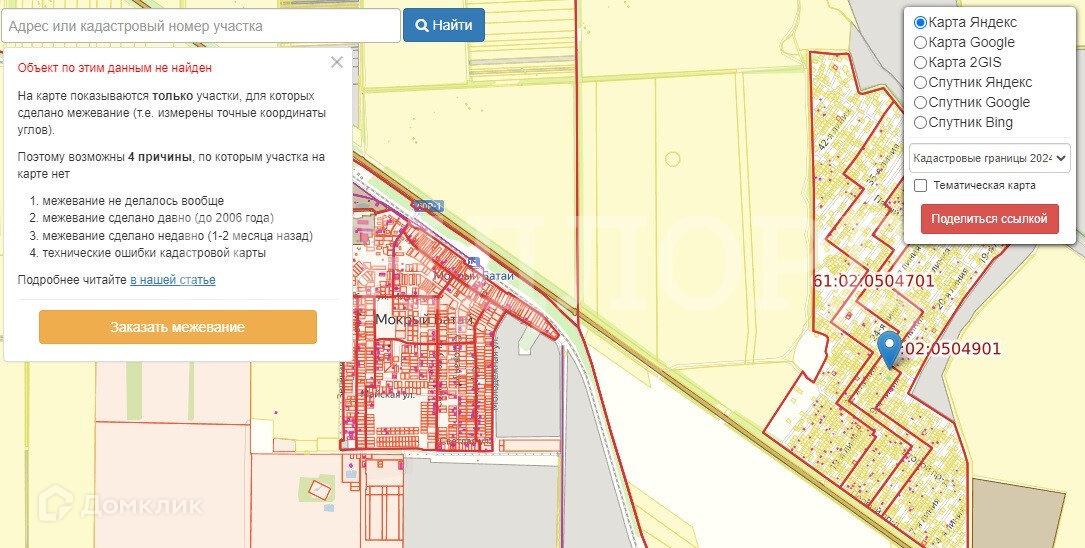Click the road number shield on the highway

pyautogui.click(x=428, y=206)
